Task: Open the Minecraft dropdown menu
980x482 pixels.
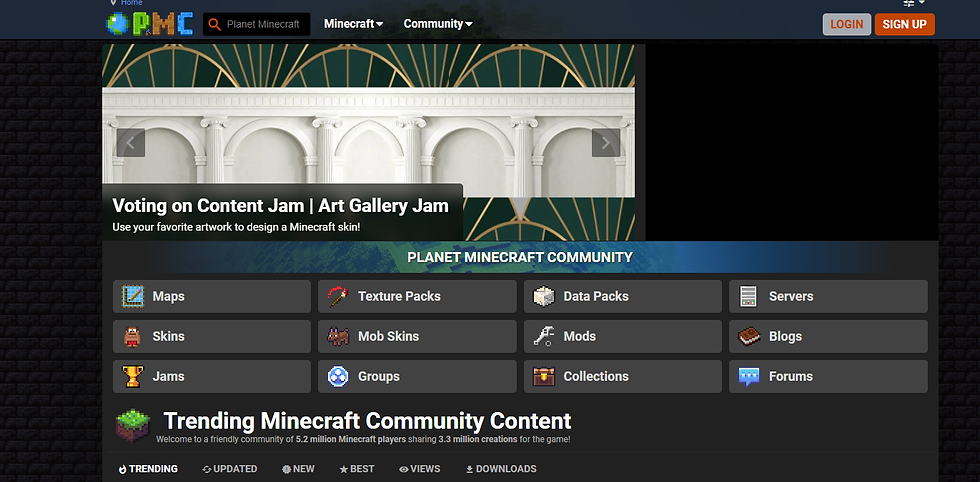Action: point(353,24)
